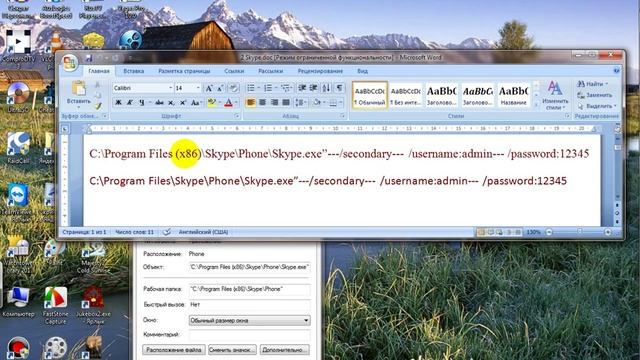
Task: Apply Superscript formatting icon
Action: pyautogui.click(x=183, y=102)
